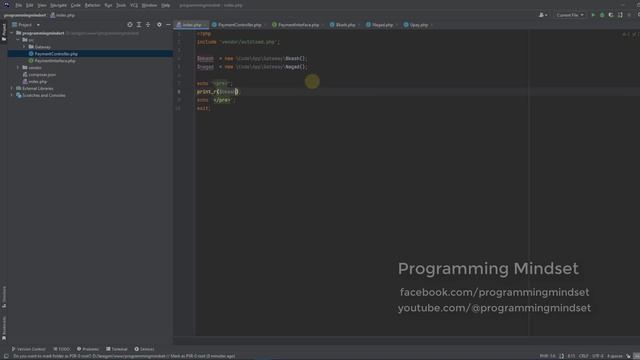Click the Collapse All icon in the Project panel
Viewport: 640px width, 360px height.
pos(148,25)
